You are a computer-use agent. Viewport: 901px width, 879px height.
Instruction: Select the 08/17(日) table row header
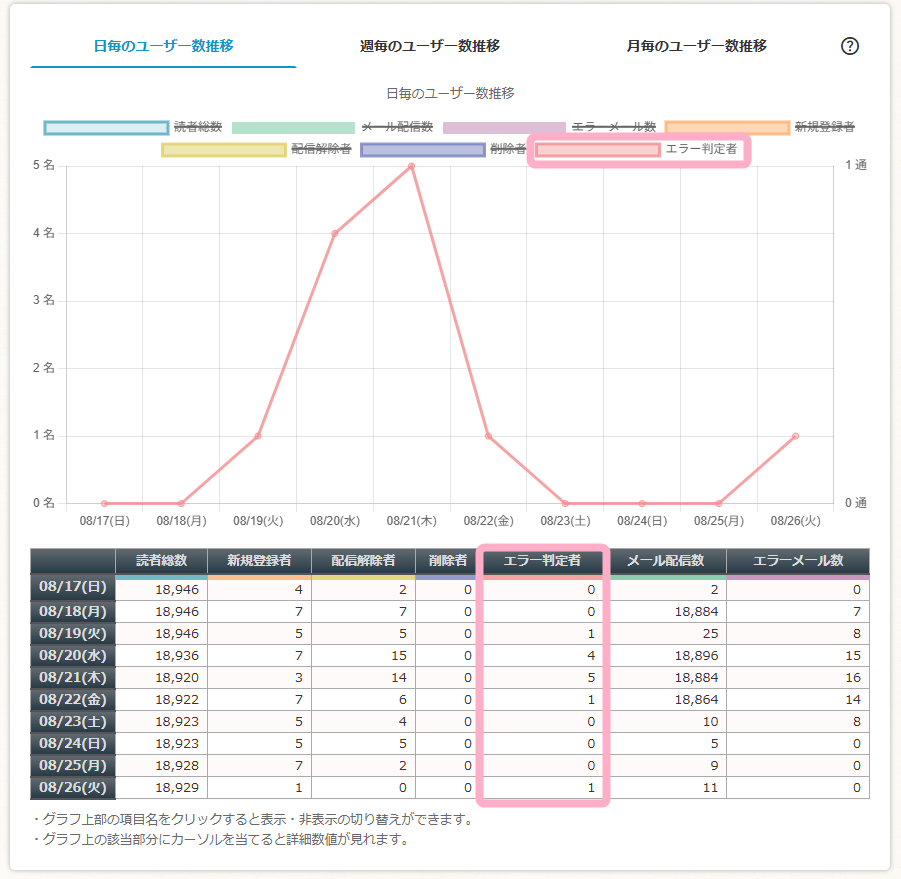click(73, 587)
